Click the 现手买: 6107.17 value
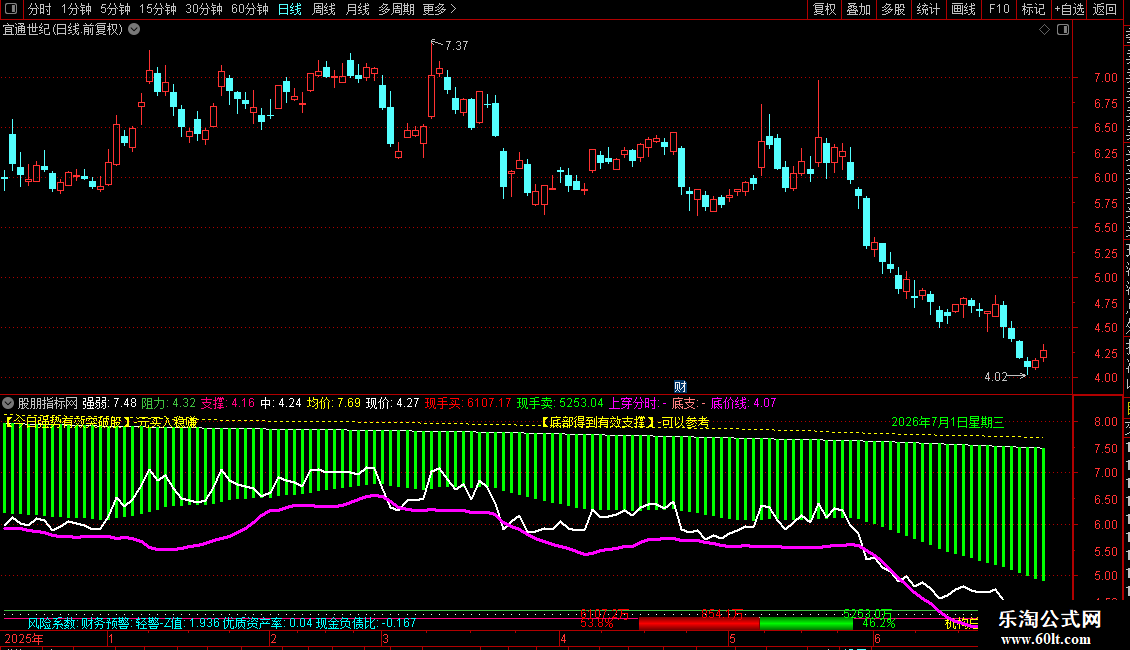 [x=468, y=403]
